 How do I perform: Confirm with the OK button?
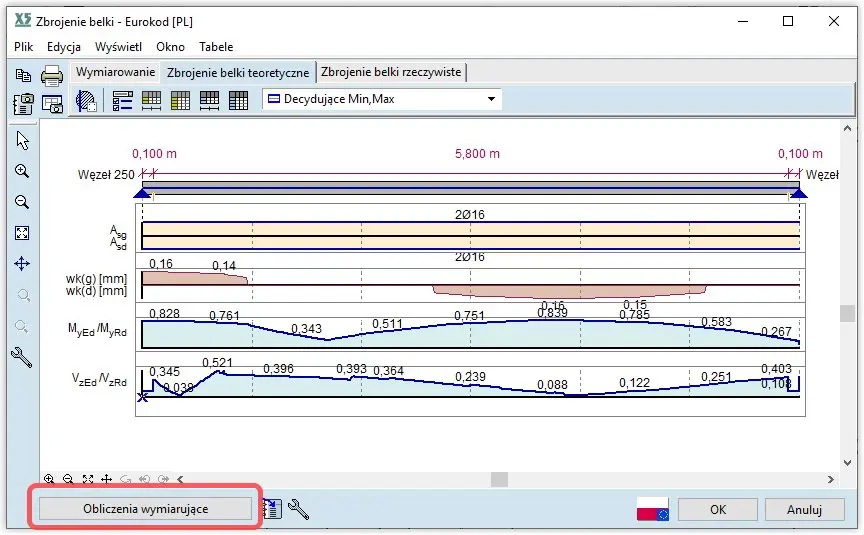pos(717,509)
